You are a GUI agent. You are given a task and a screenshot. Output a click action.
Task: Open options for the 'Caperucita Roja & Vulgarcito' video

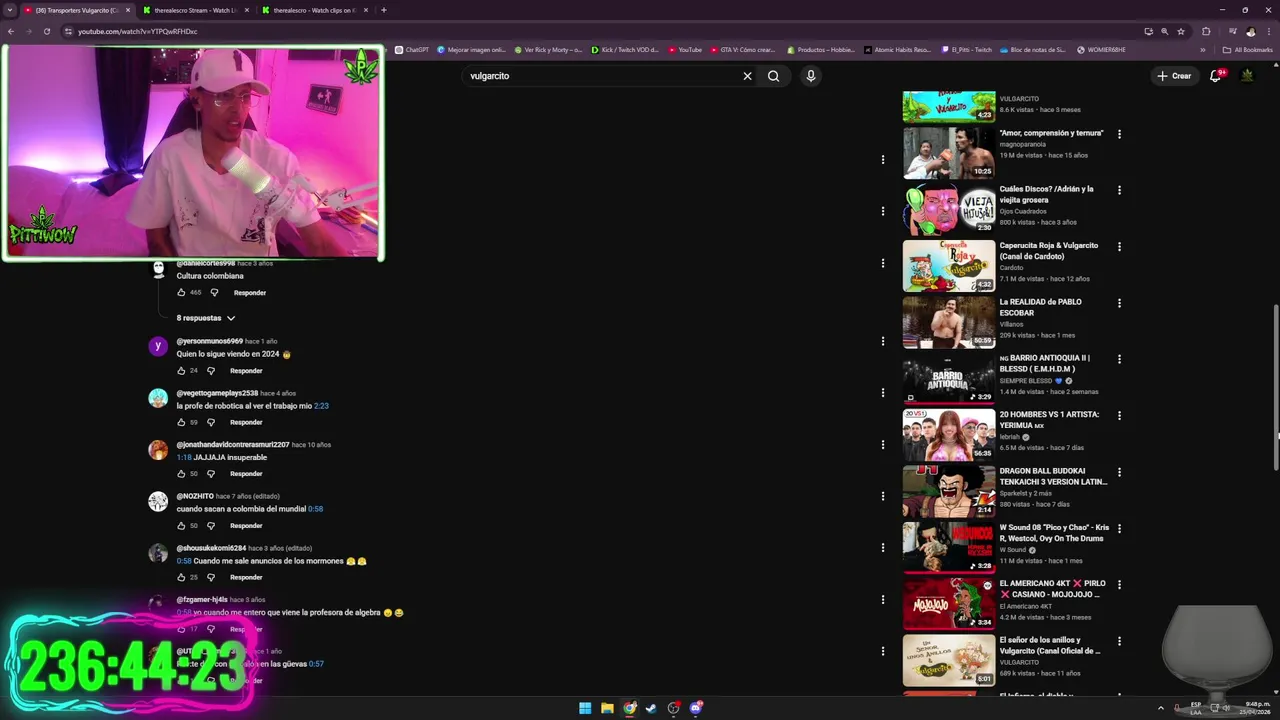(1119, 246)
